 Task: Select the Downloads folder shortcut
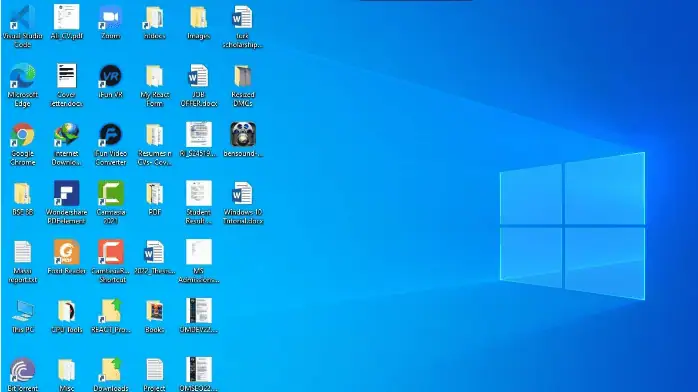[110, 369]
